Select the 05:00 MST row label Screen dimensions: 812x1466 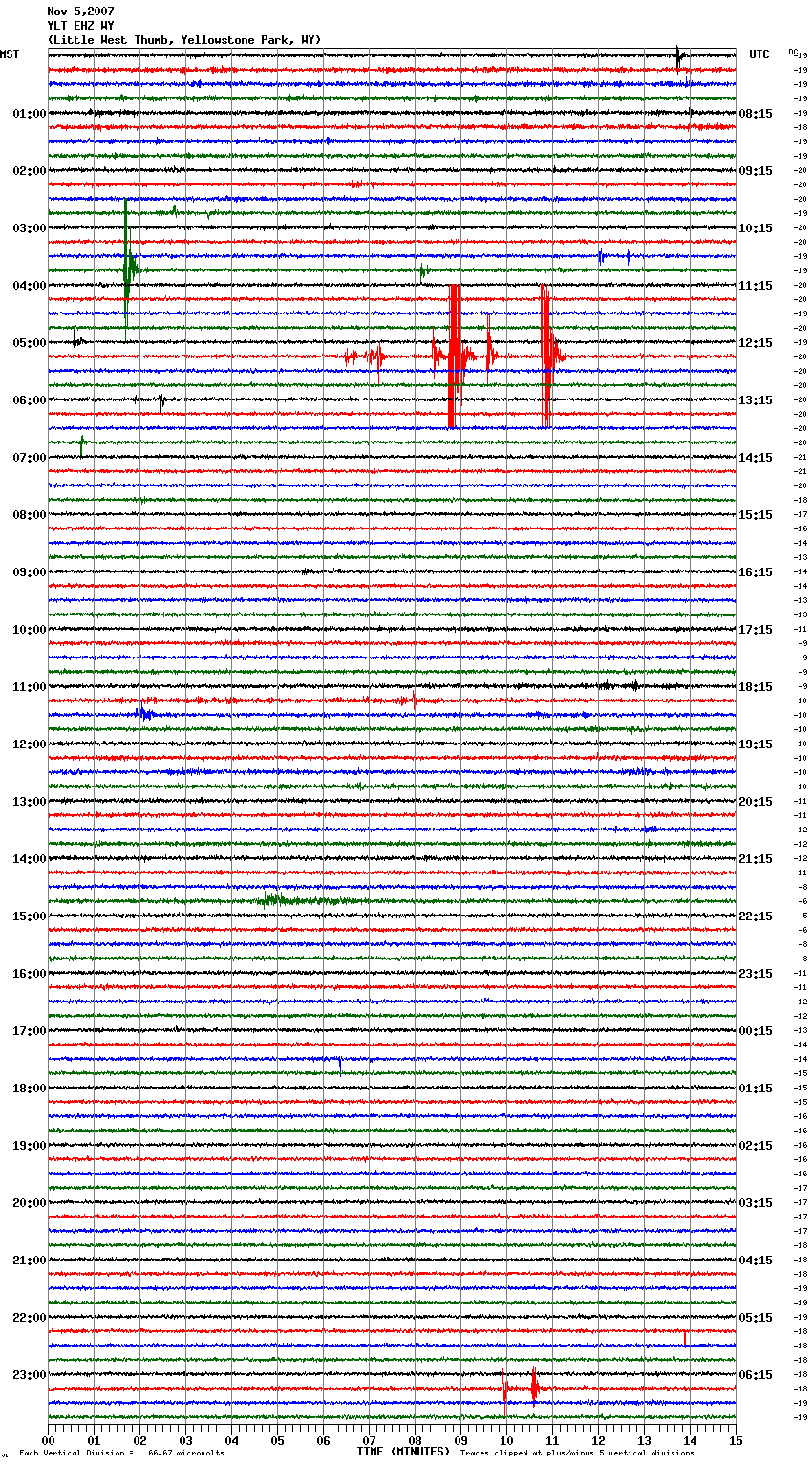pyautogui.click(x=29, y=343)
